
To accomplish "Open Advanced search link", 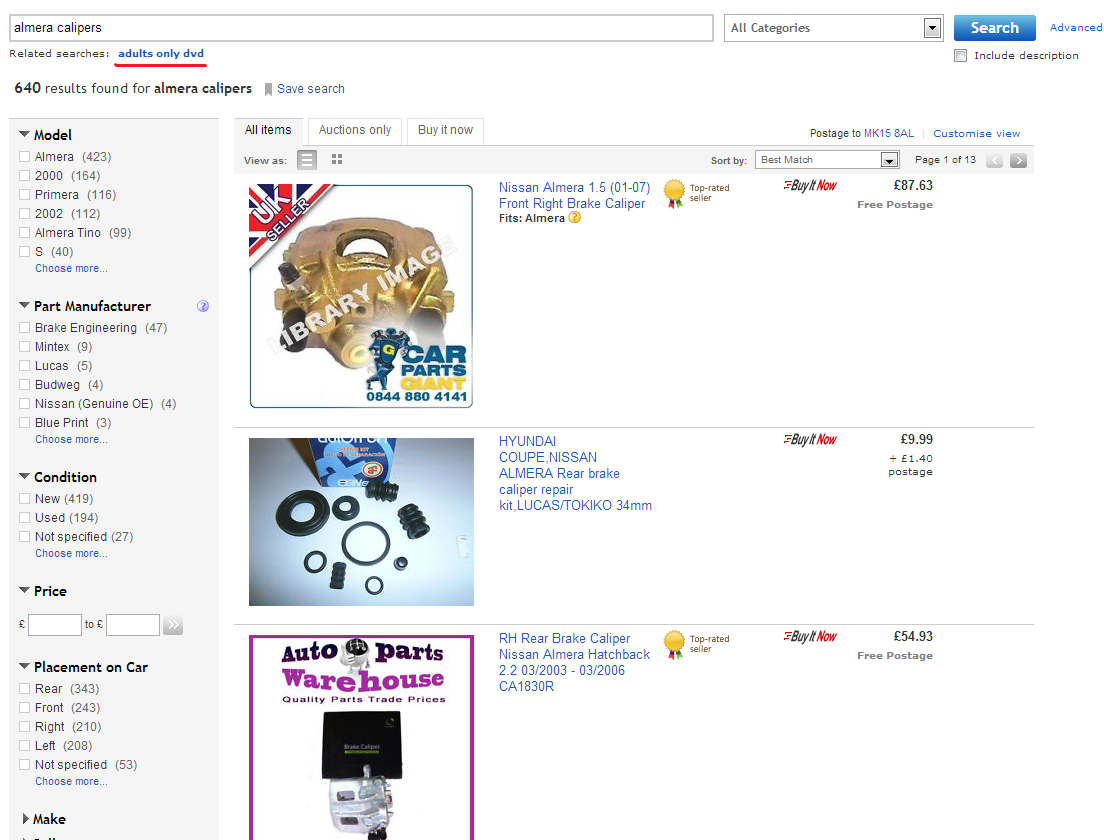I will click(x=1076, y=27).
